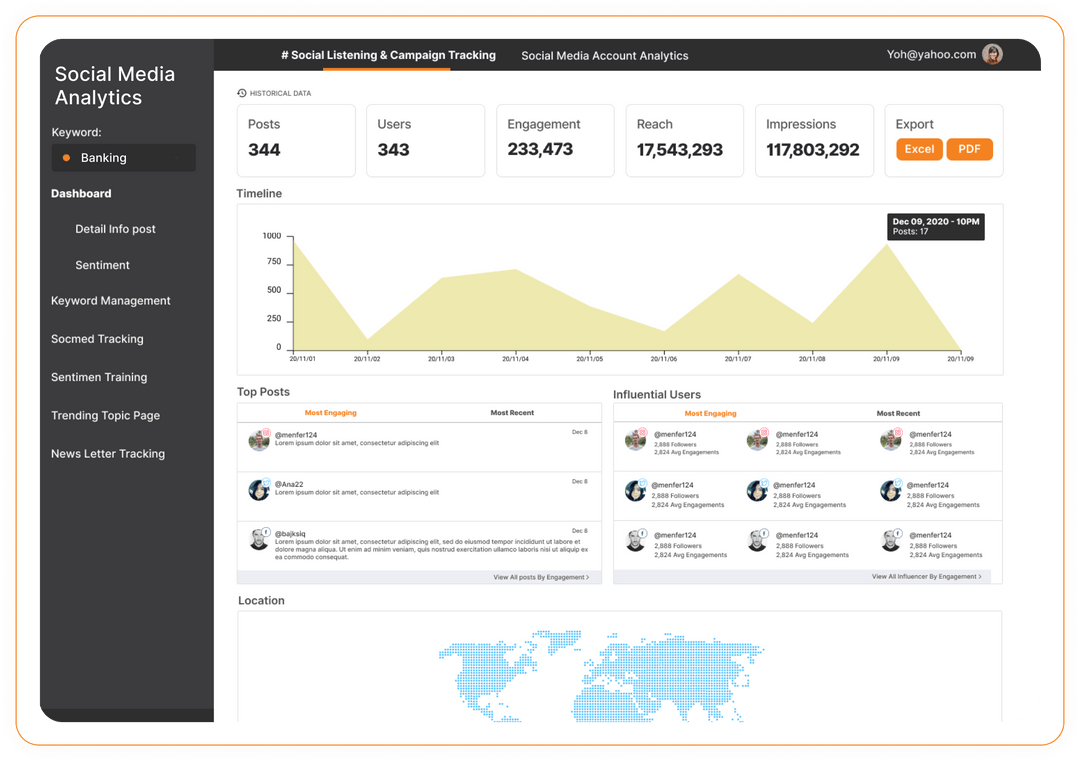Open @bajksiq profile picture in Top Posts

point(259,539)
